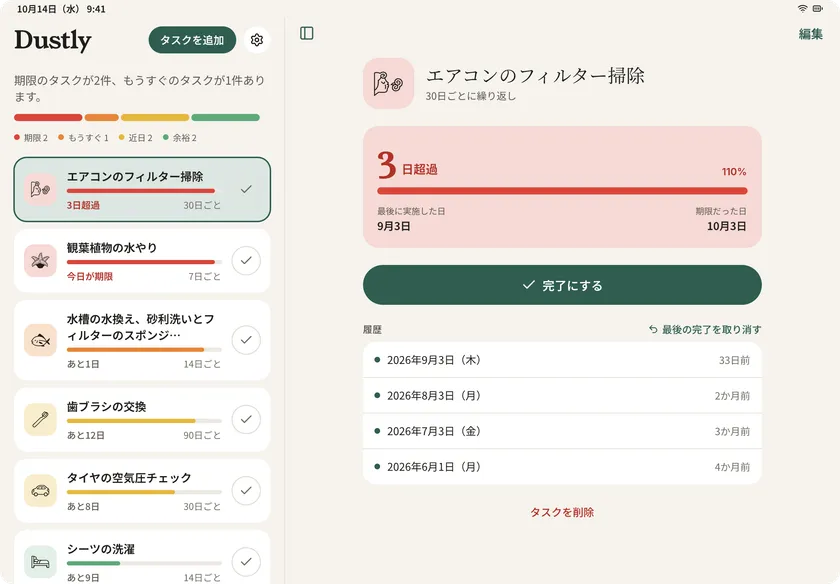This screenshot has width=840, height=584.
Task: Toggle the sidebar panel icon
Action: (306, 33)
